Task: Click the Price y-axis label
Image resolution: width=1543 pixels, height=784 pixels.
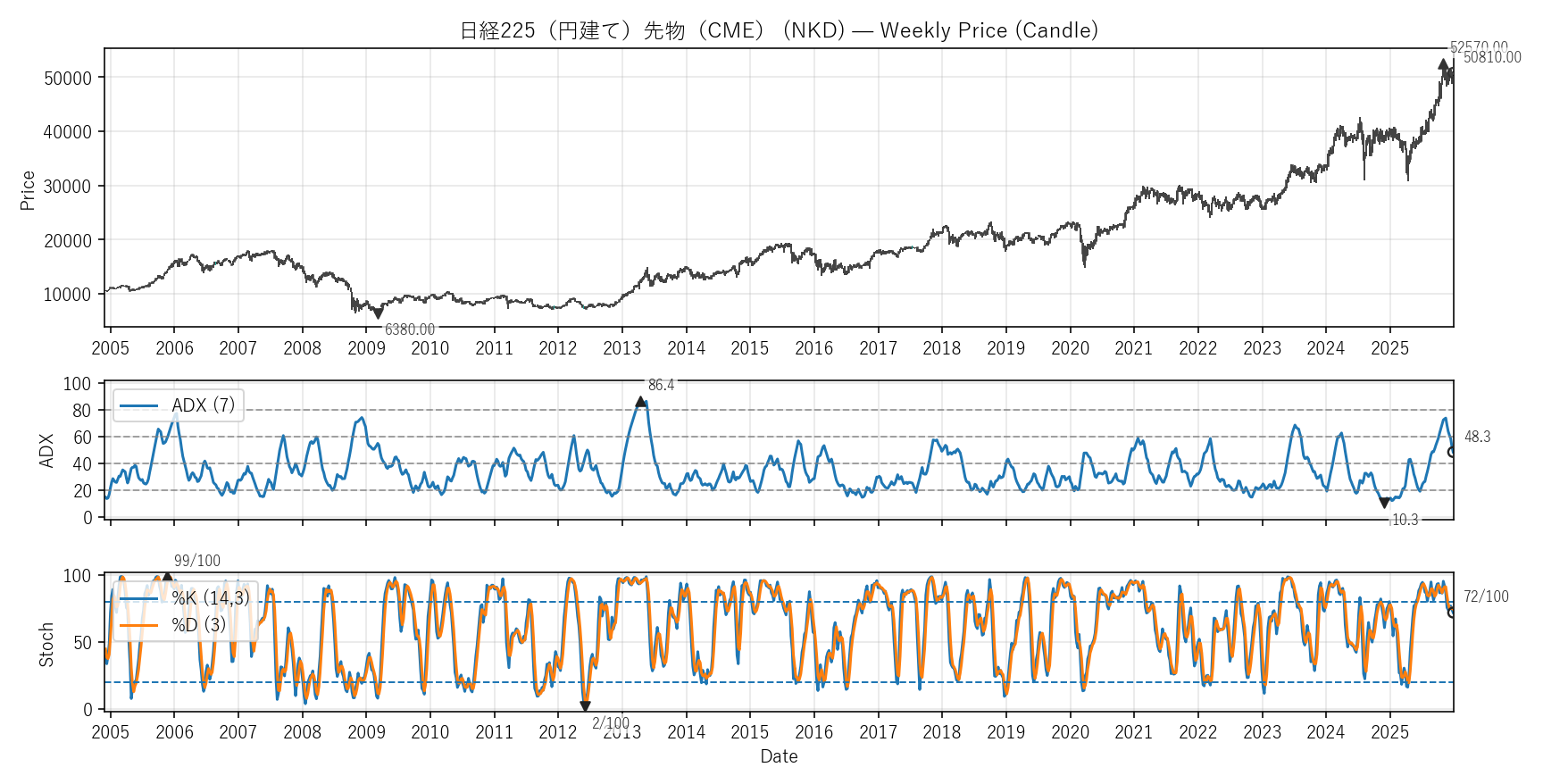Action: pos(28,190)
